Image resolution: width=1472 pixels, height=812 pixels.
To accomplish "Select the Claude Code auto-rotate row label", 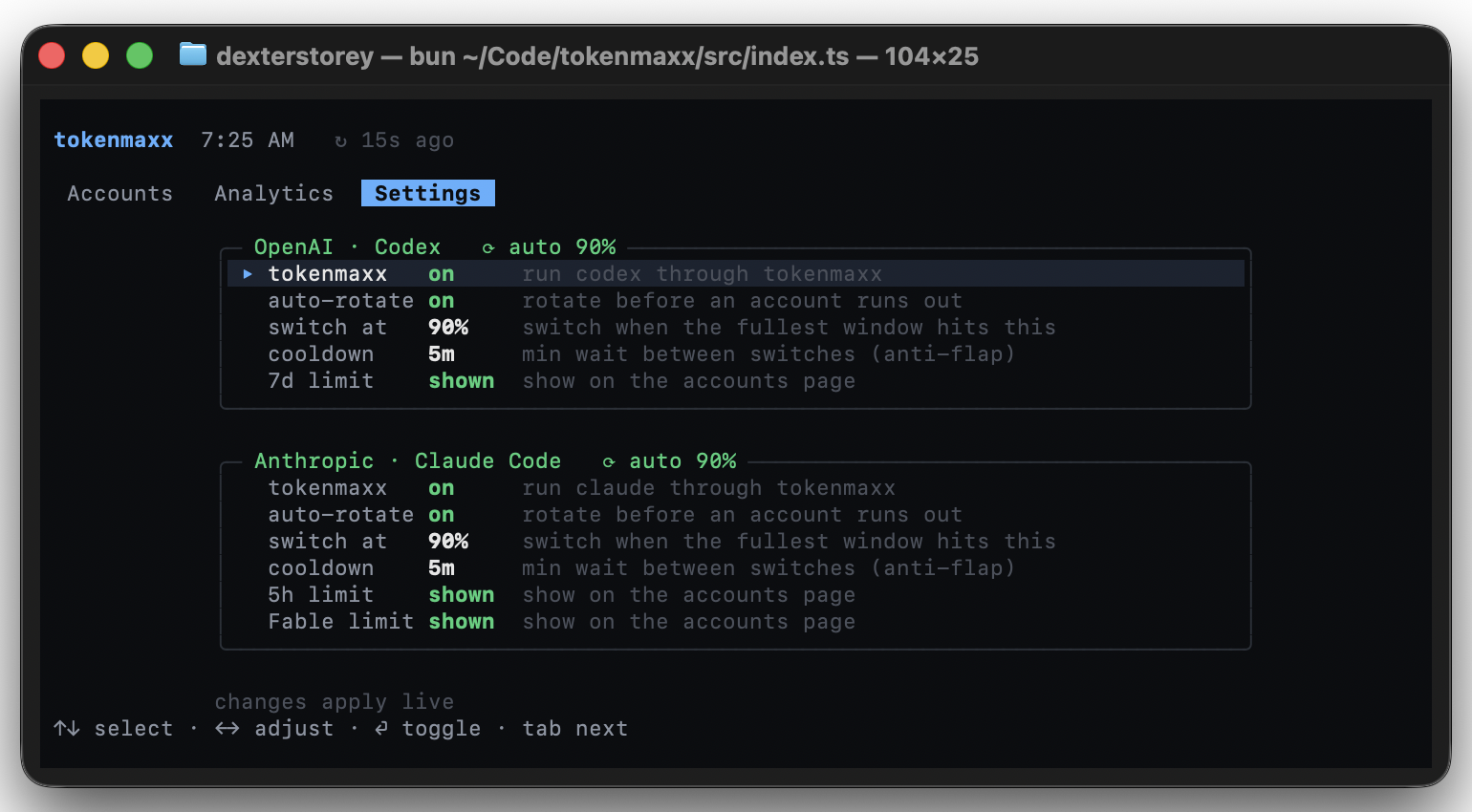I will point(341,515).
